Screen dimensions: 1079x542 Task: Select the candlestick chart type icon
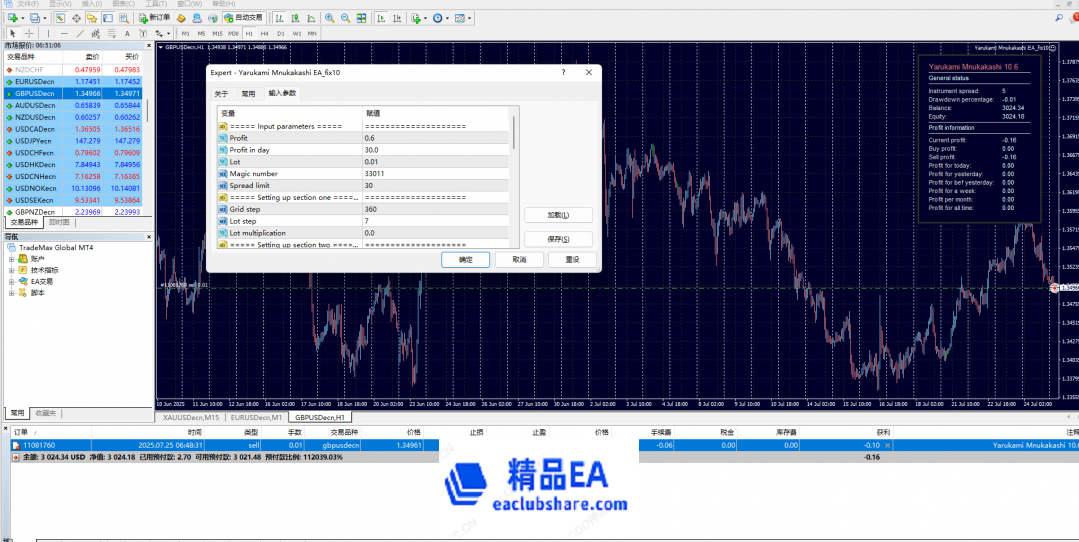click(x=295, y=18)
